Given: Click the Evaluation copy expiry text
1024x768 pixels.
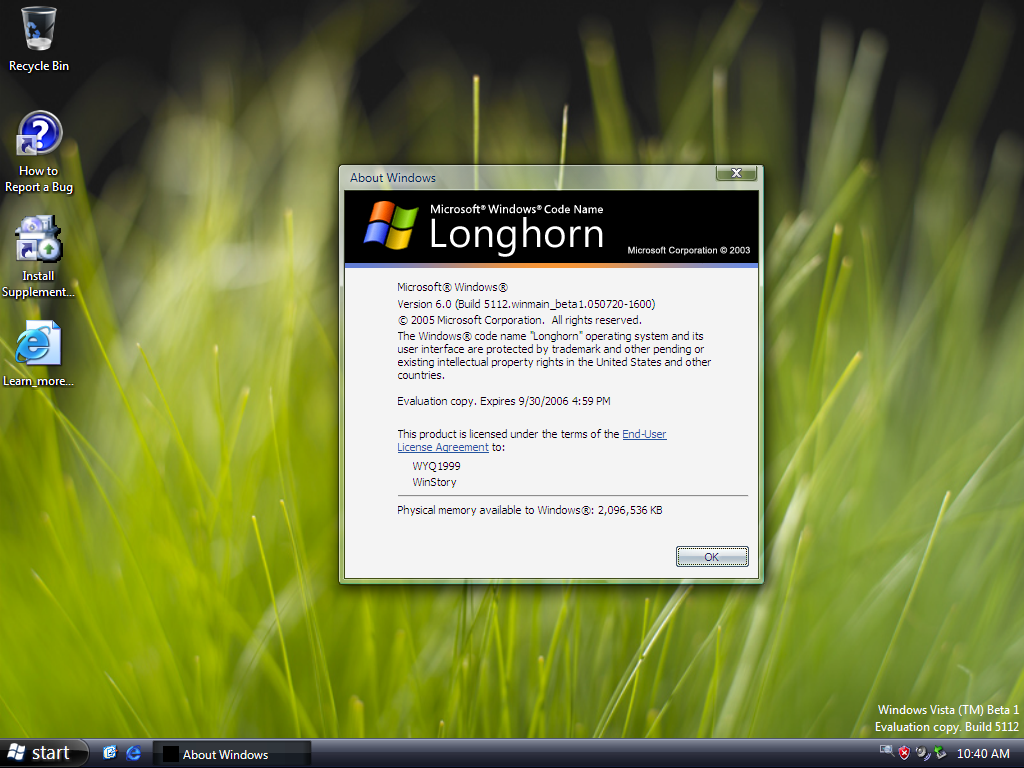Looking at the screenshot, I should 504,401.
